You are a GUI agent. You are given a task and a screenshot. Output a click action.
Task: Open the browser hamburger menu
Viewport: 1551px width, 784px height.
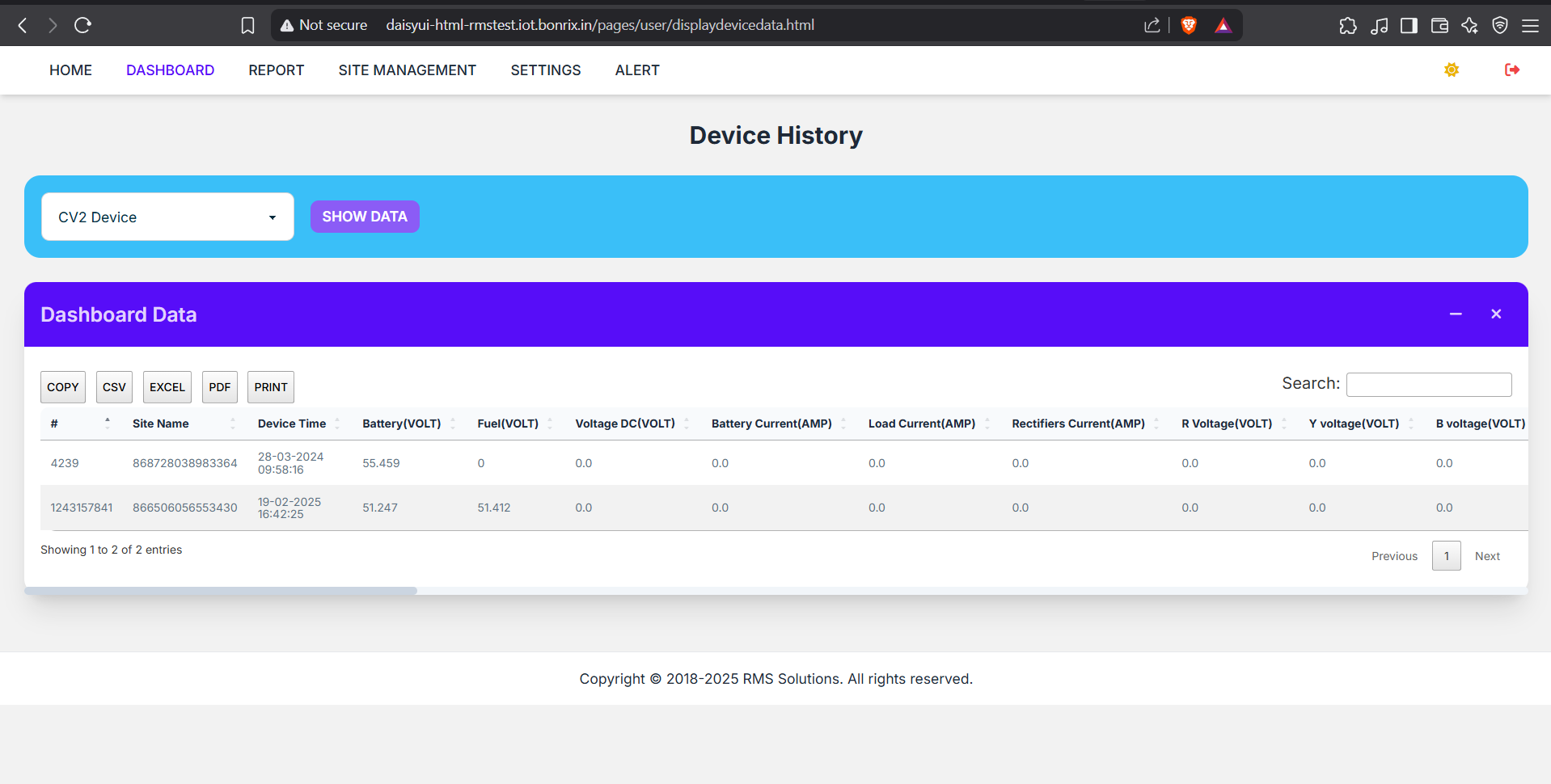click(1530, 25)
